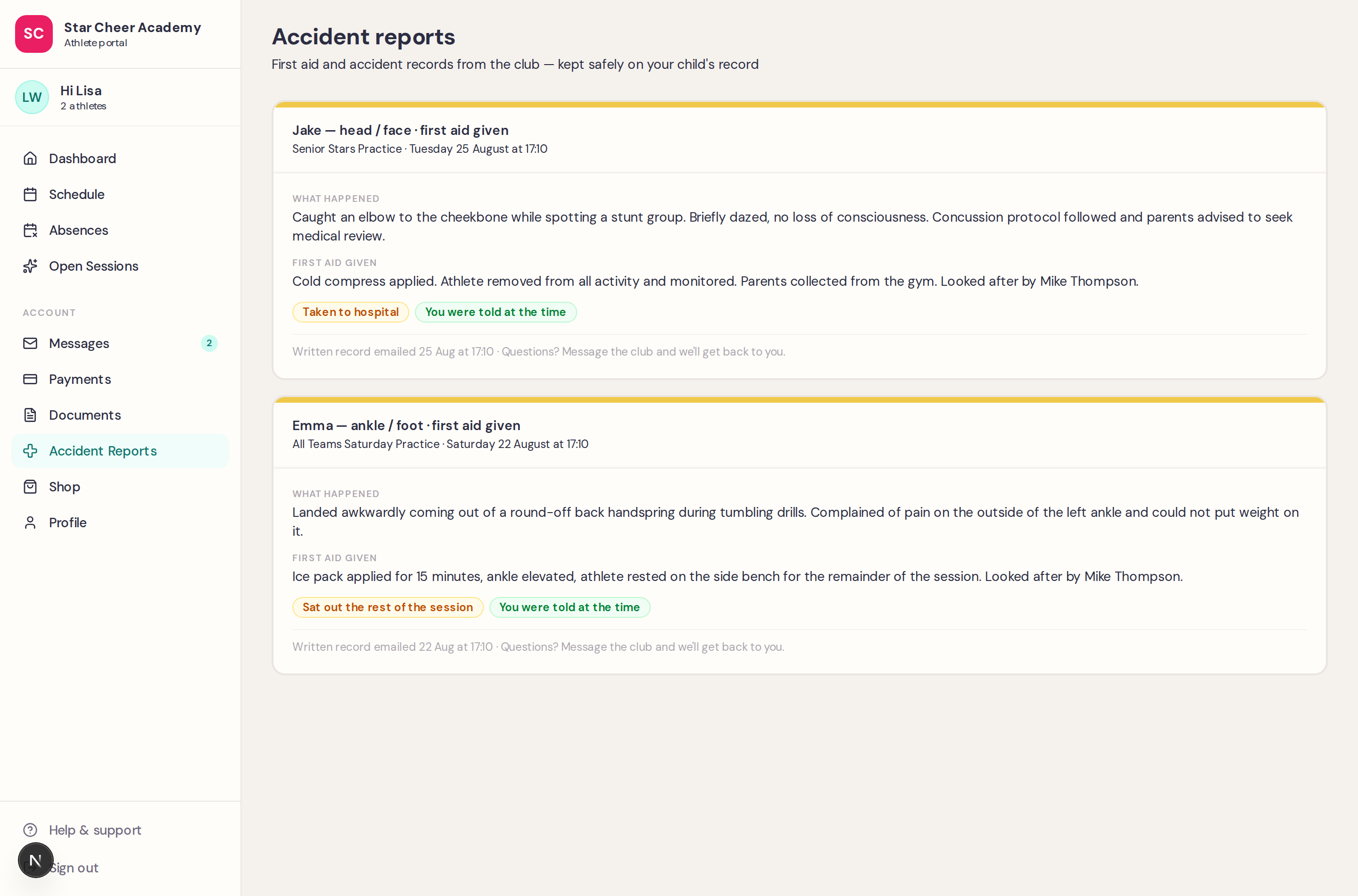Screen dimensions: 1358x896
Task: Click 'Sat out the rest of the session' tag
Action: coord(387,607)
